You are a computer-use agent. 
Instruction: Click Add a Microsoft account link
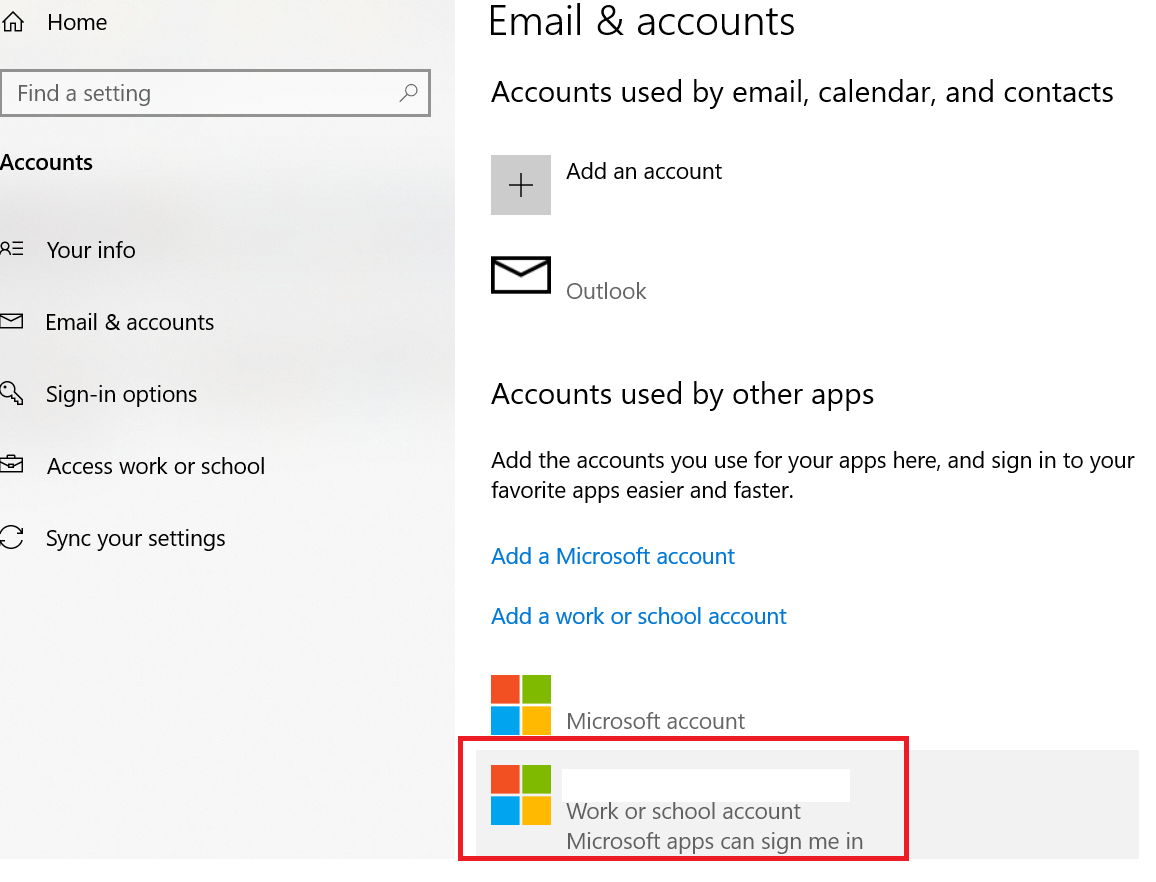[x=613, y=556]
